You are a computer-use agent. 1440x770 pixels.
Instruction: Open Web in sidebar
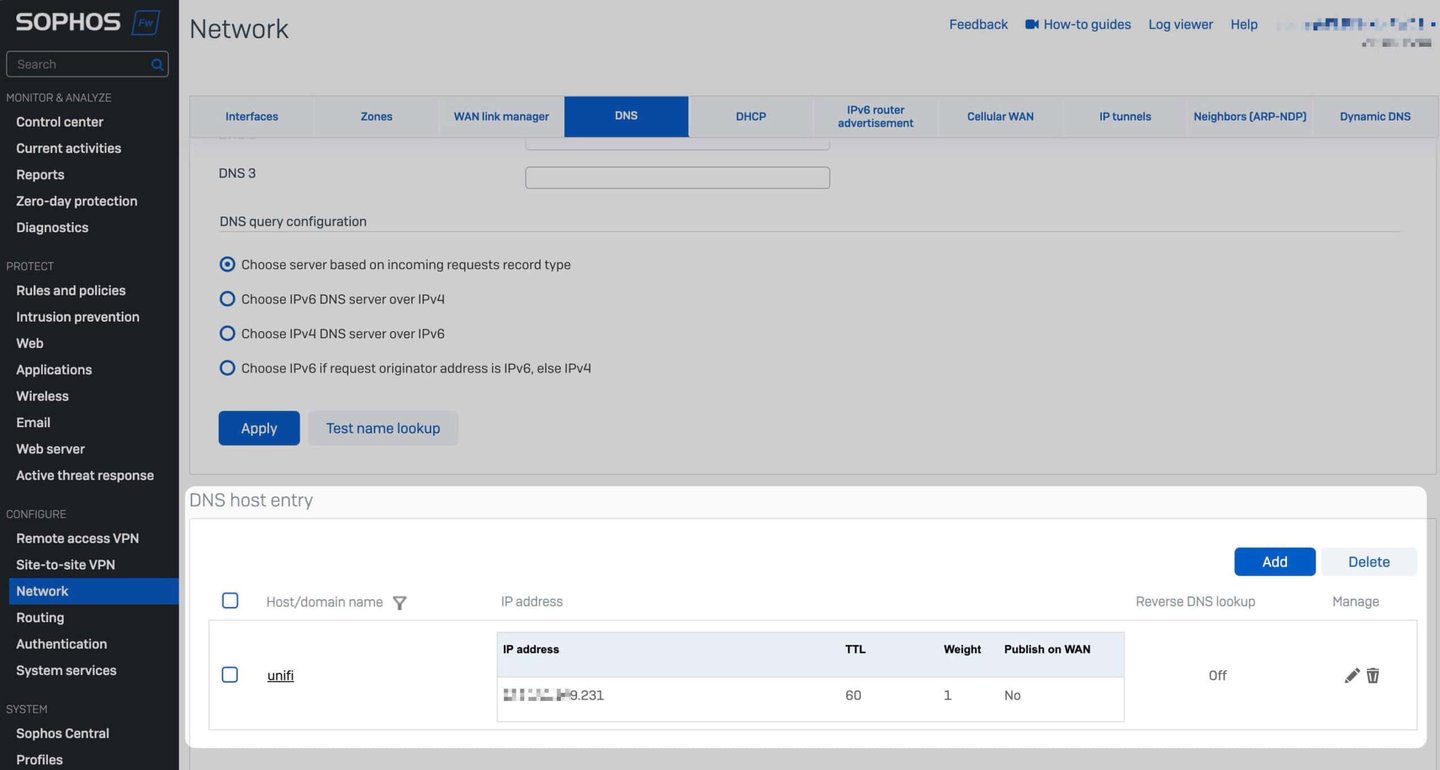(30, 343)
